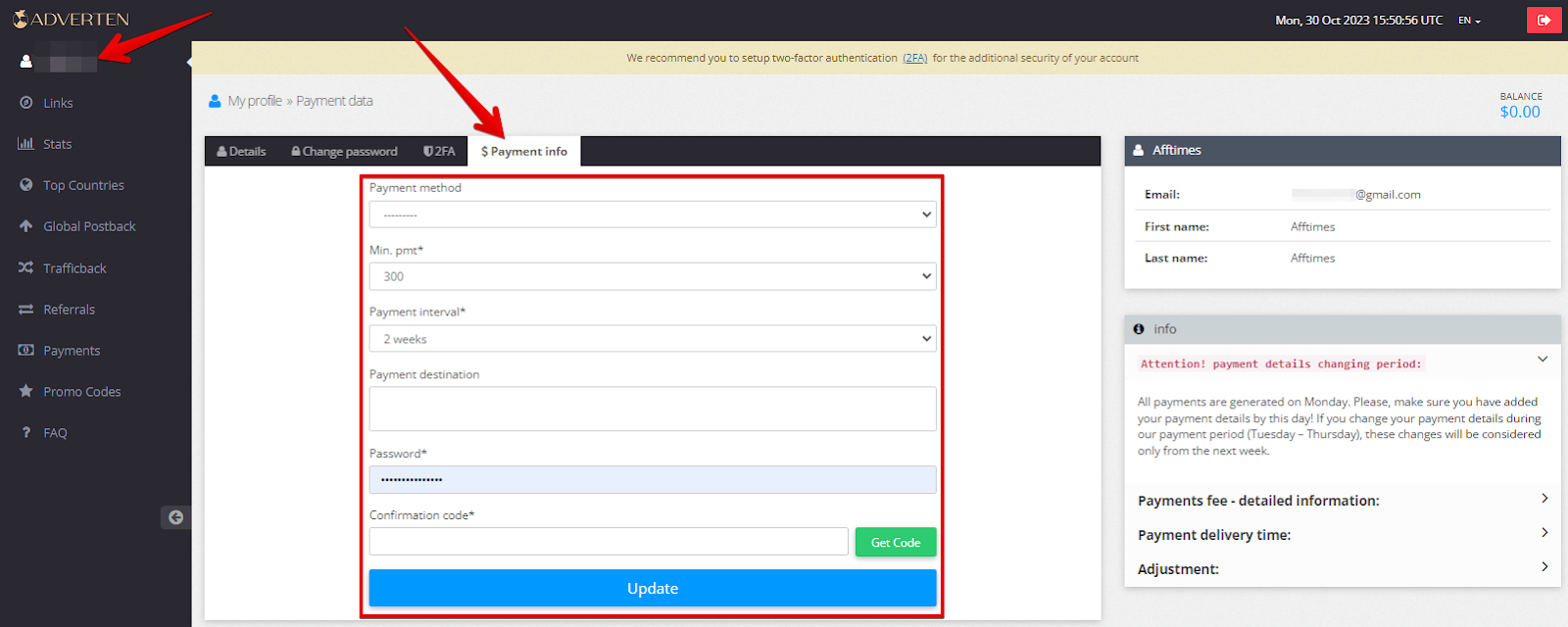
Task: Click the Trafficback shuffle icon
Action: (26, 267)
